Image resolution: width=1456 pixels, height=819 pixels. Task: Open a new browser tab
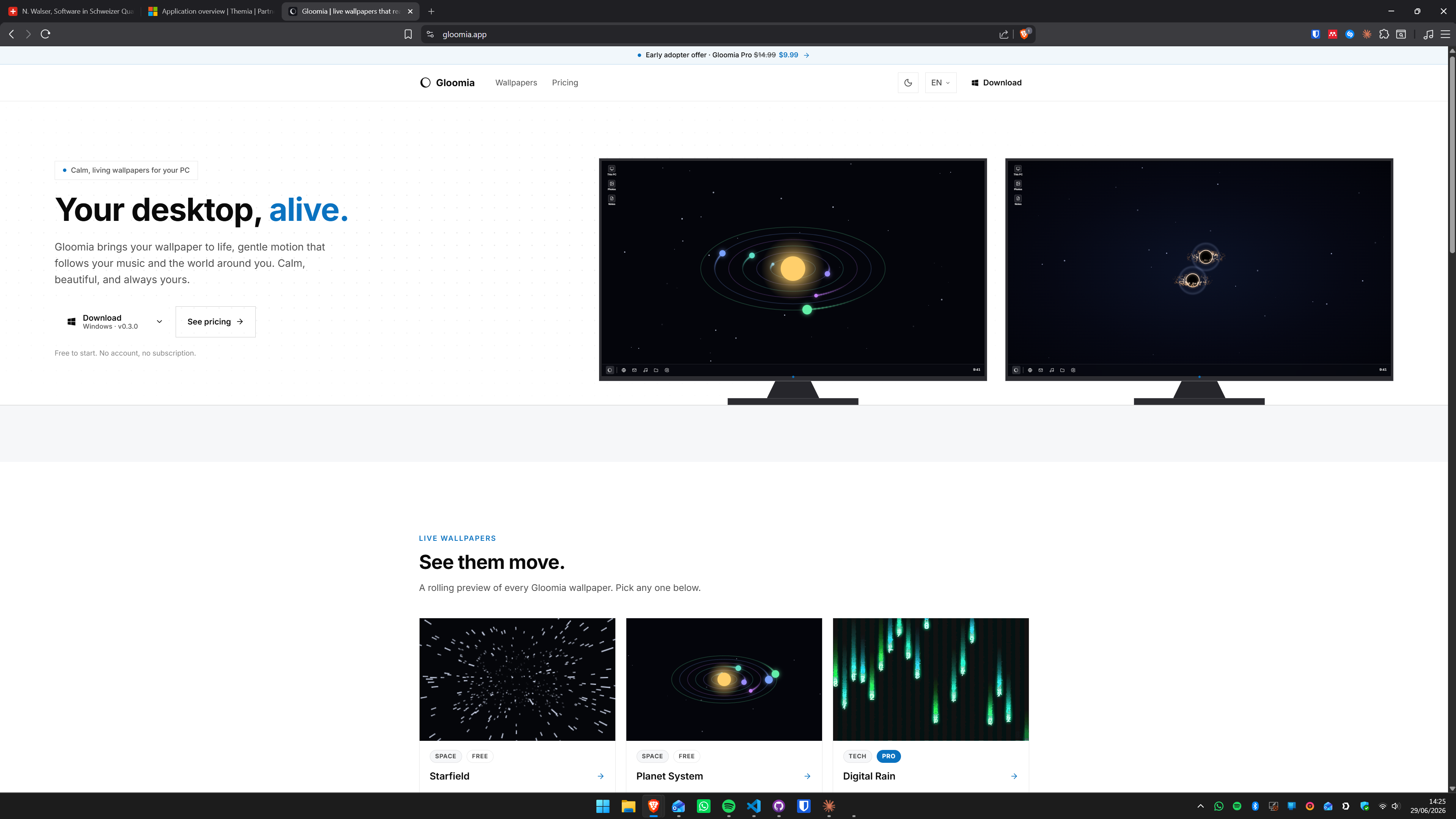(x=431, y=11)
